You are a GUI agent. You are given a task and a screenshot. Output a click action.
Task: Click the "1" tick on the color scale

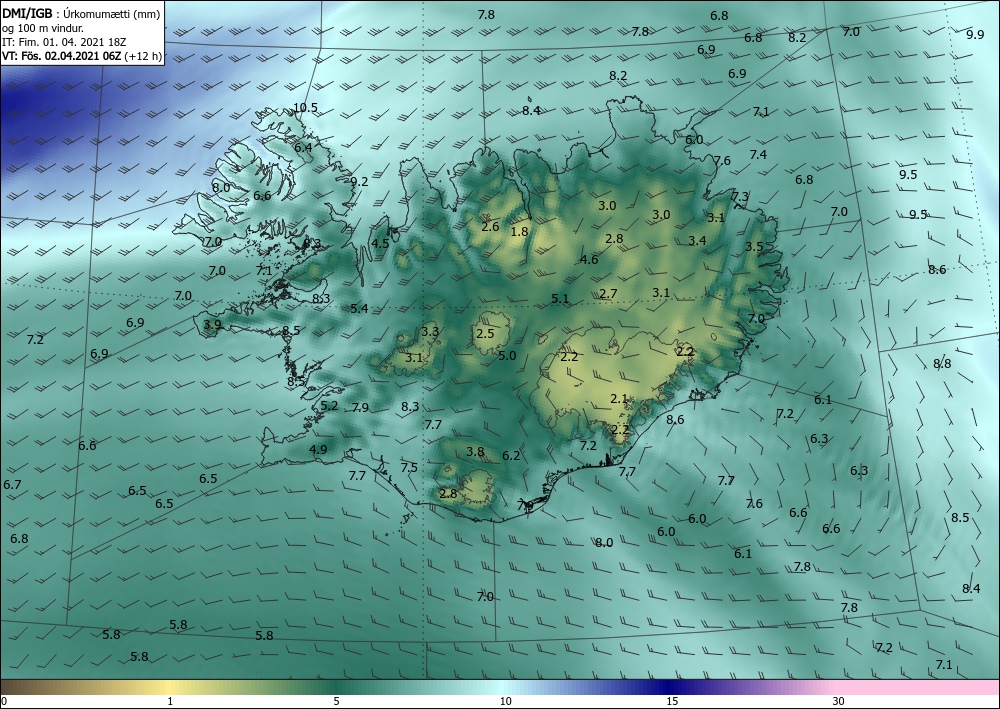pos(170,702)
